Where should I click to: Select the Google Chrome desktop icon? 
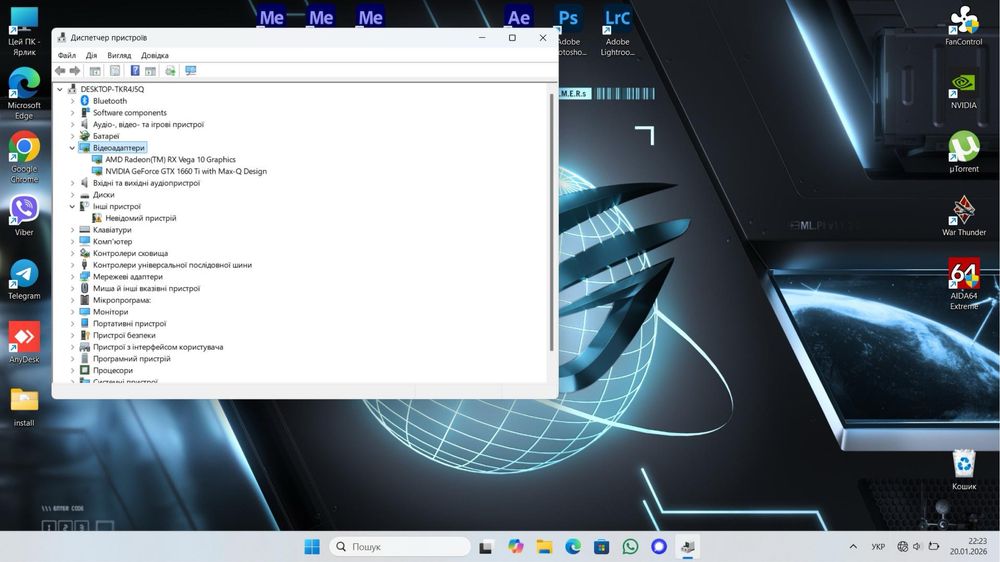pyautogui.click(x=24, y=157)
